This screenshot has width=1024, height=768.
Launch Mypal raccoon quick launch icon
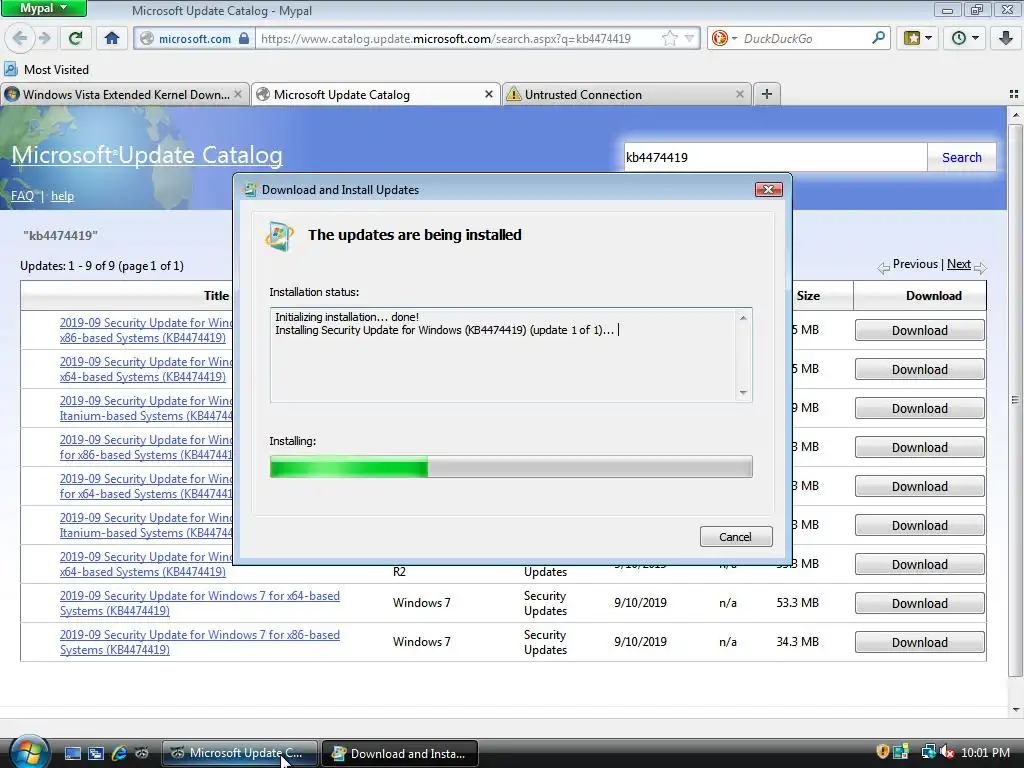click(142, 753)
